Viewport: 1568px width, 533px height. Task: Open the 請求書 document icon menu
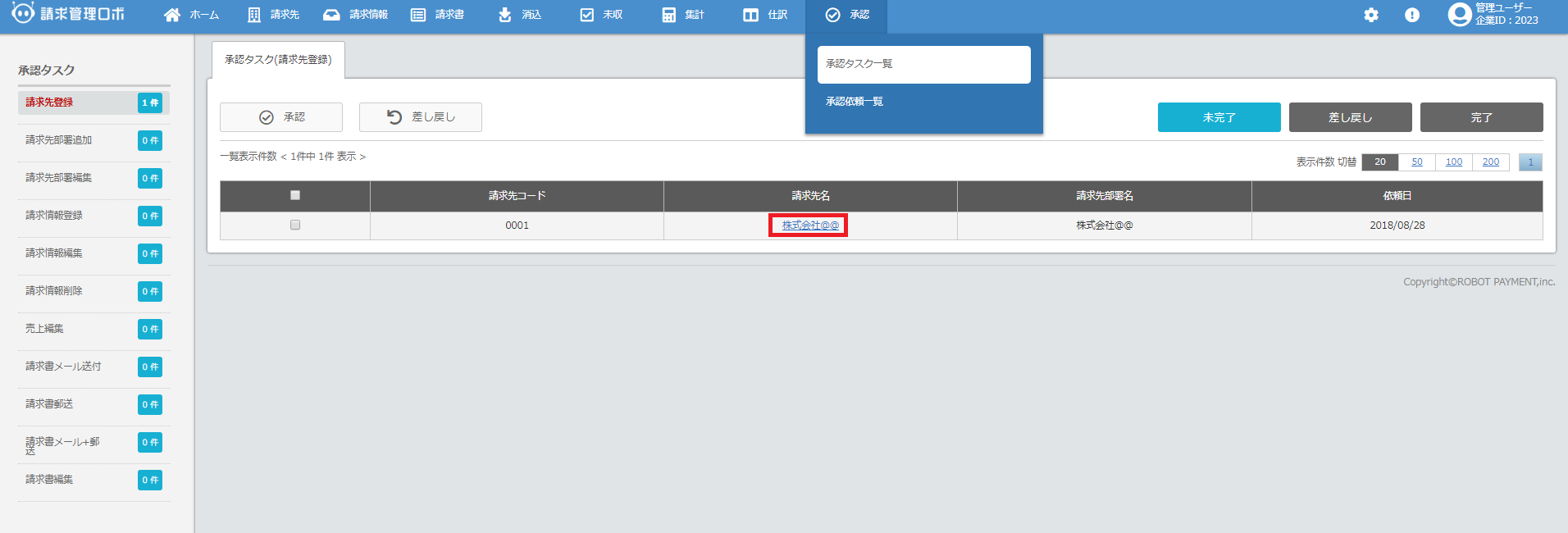(418, 15)
